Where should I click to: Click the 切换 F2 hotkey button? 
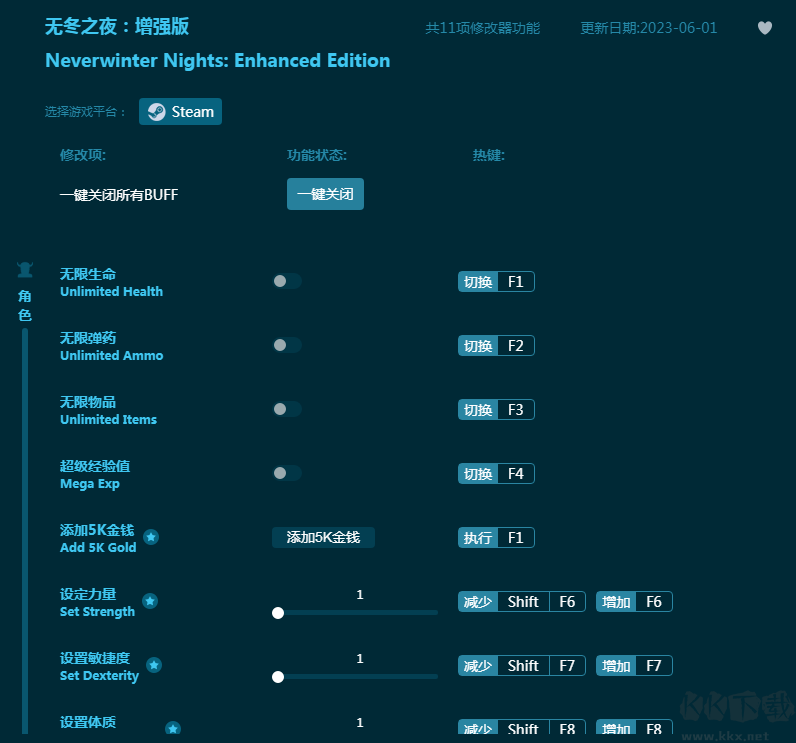496,346
